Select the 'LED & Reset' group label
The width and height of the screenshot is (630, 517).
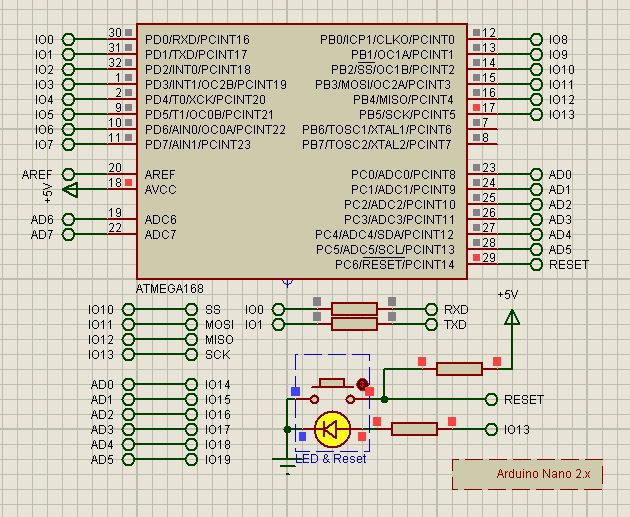(x=331, y=459)
